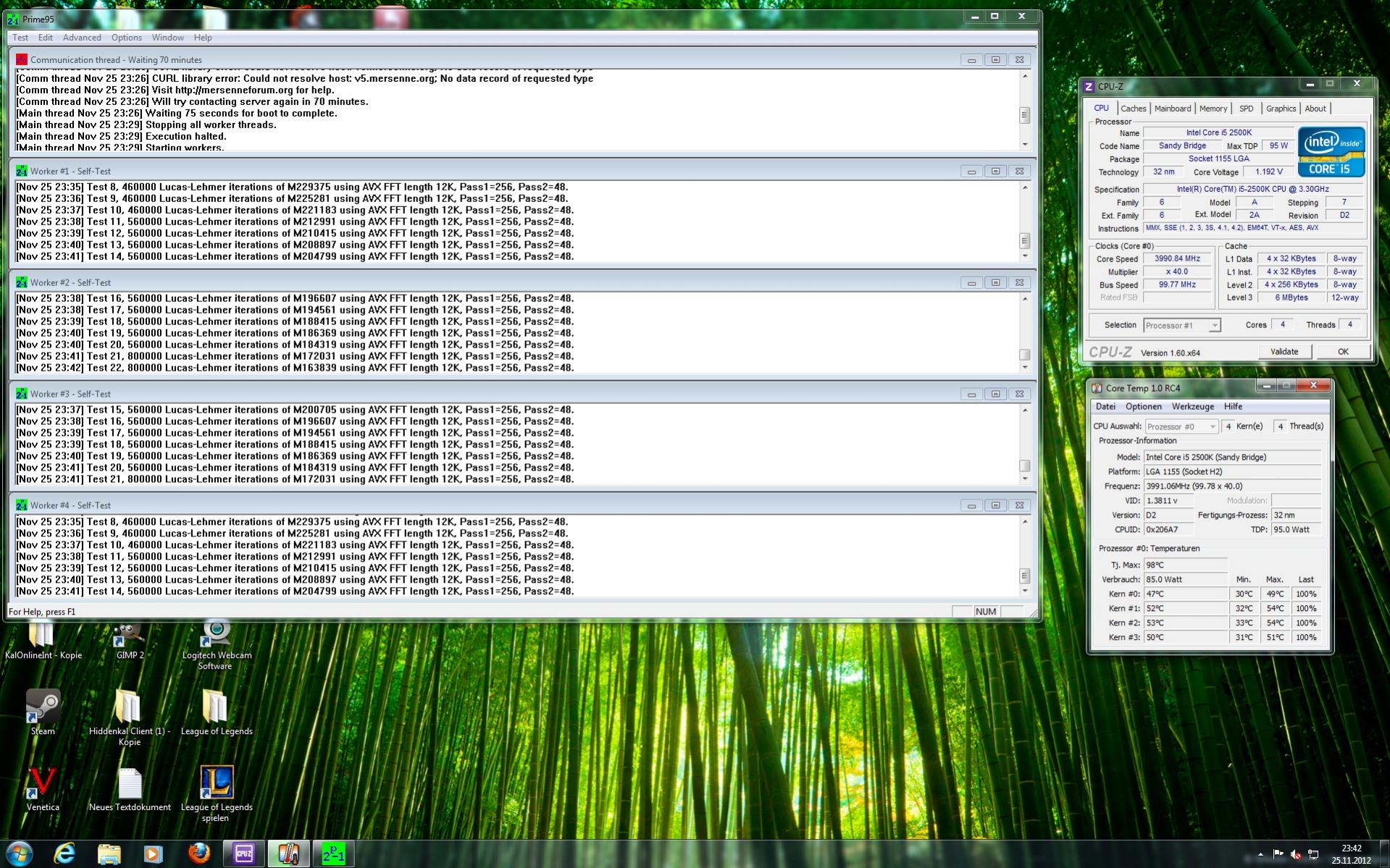Click the Intel Core i5 2500K Name field
This screenshot has width=1390, height=868.
click(x=1218, y=133)
